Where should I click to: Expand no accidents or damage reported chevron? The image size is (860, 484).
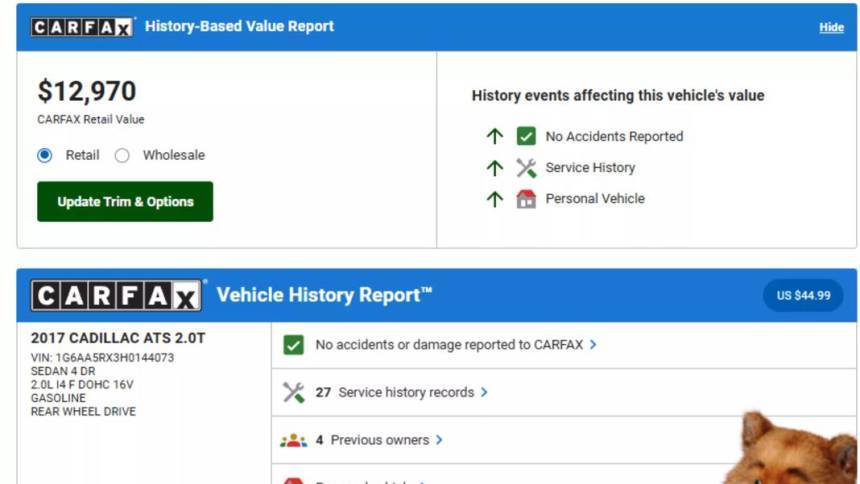(x=593, y=345)
